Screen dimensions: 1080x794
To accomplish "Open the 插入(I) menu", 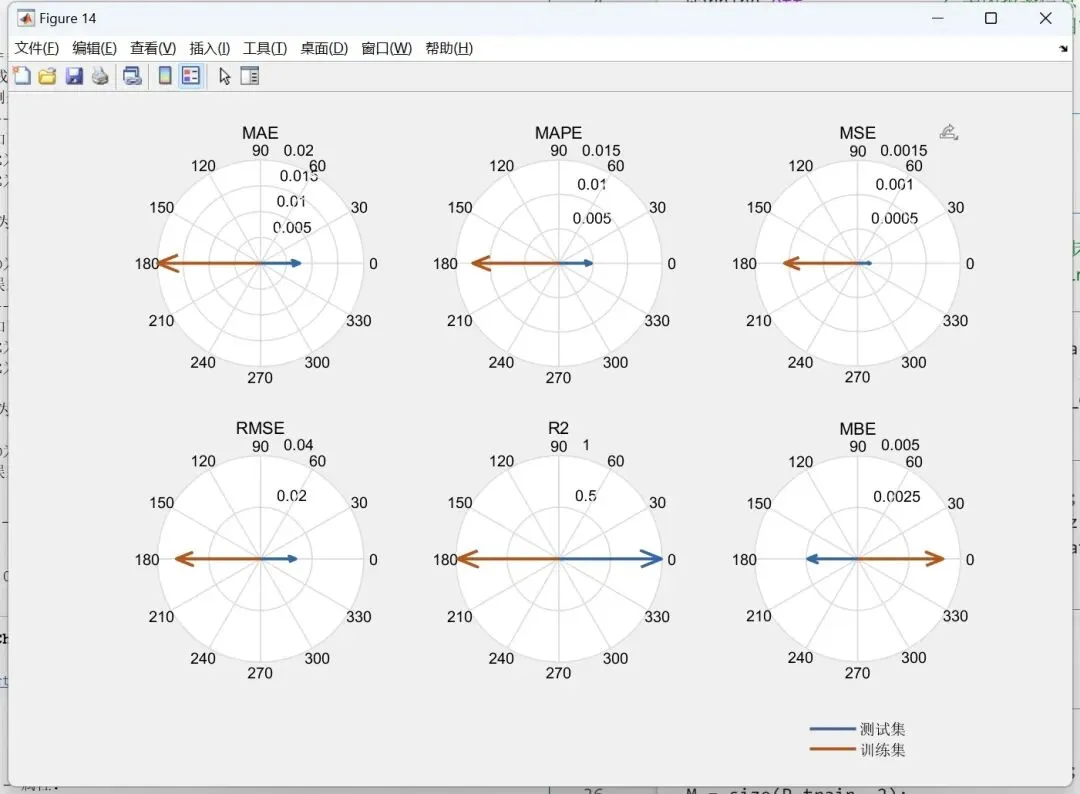I will pos(209,48).
